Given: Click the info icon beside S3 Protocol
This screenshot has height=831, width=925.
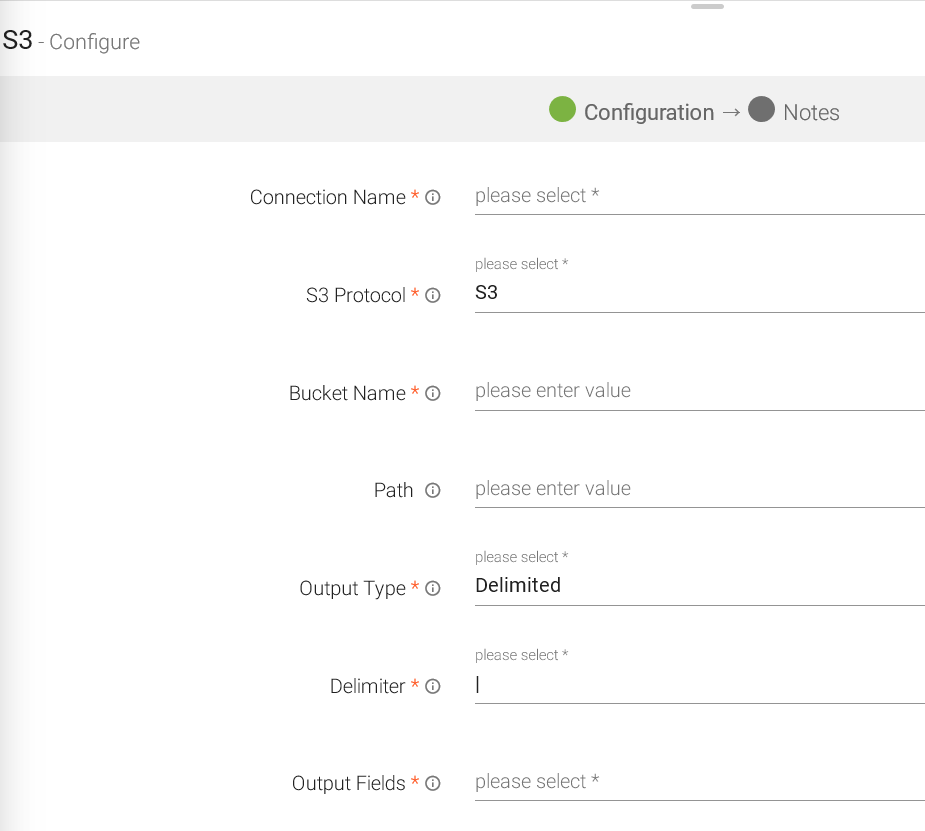Looking at the screenshot, I should [433, 296].
